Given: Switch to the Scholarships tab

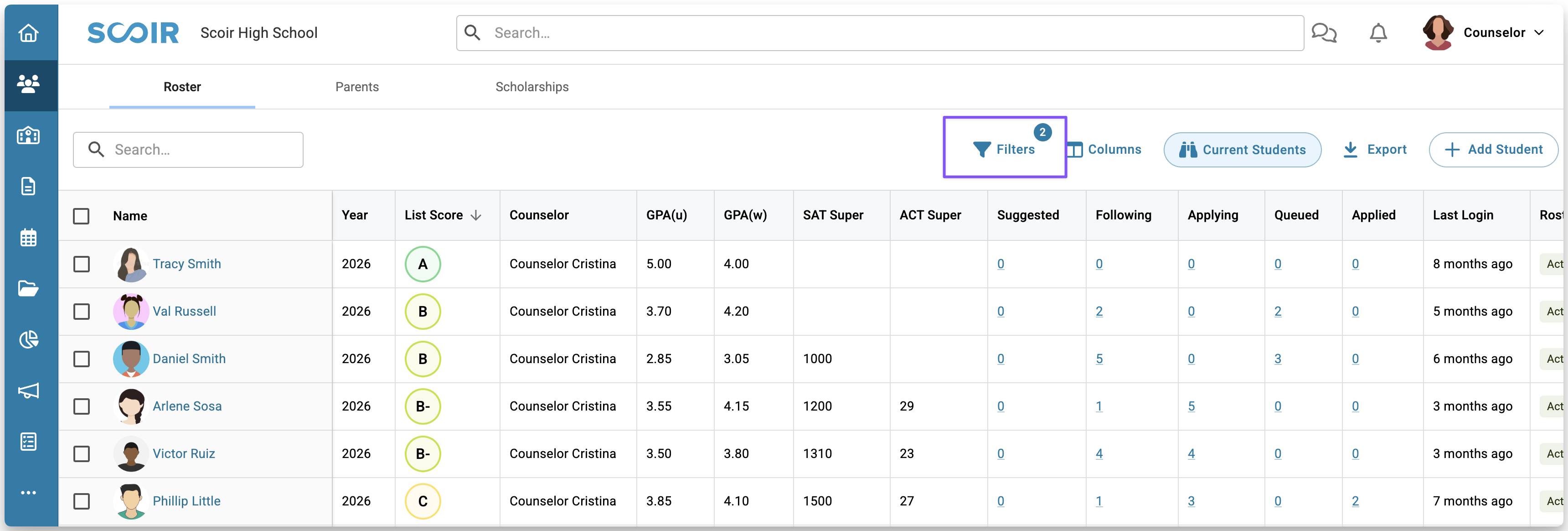Looking at the screenshot, I should pyautogui.click(x=531, y=87).
